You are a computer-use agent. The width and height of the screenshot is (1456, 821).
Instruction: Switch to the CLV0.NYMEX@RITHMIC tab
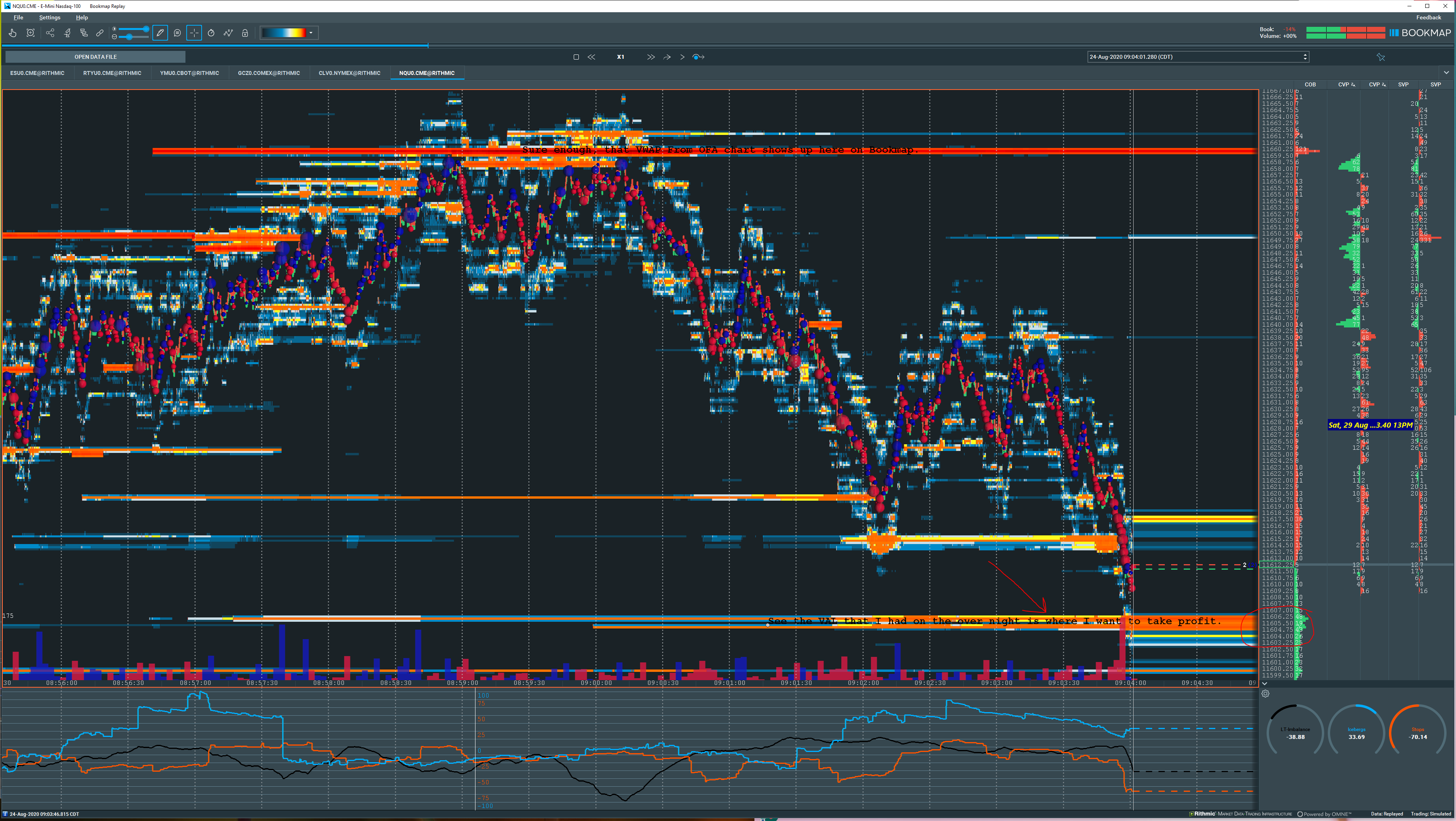[x=349, y=73]
